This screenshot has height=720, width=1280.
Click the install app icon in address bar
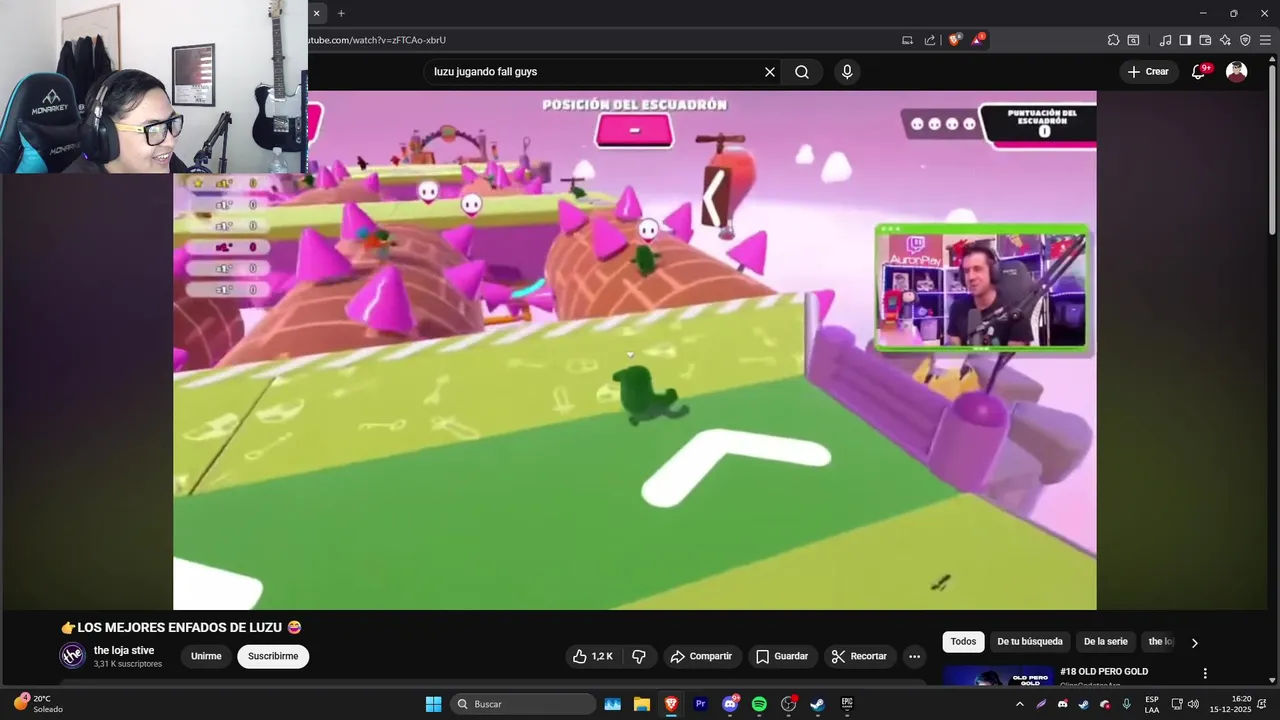[907, 40]
